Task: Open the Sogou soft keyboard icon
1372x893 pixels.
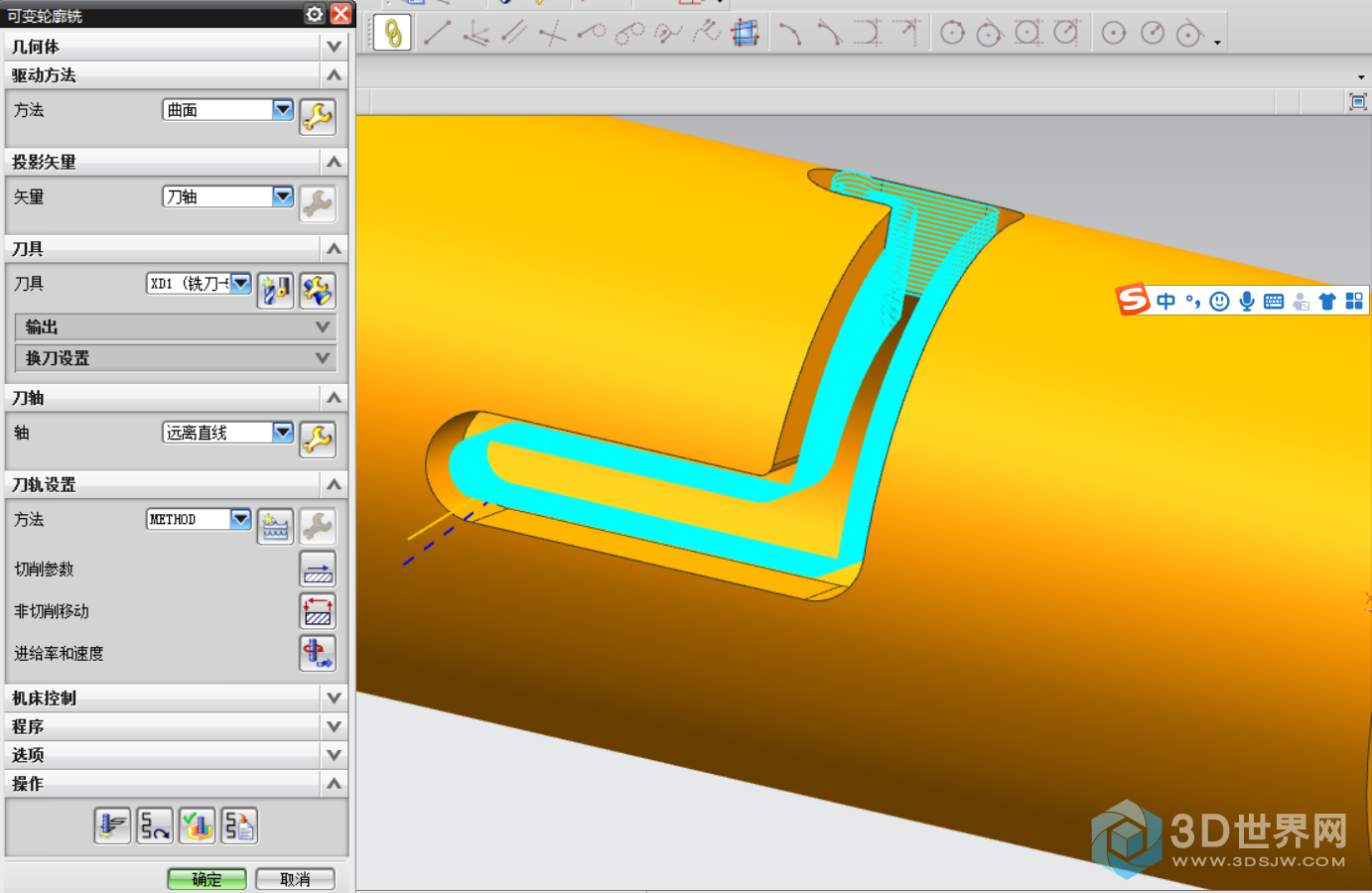Action: pyautogui.click(x=1274, y=302)
